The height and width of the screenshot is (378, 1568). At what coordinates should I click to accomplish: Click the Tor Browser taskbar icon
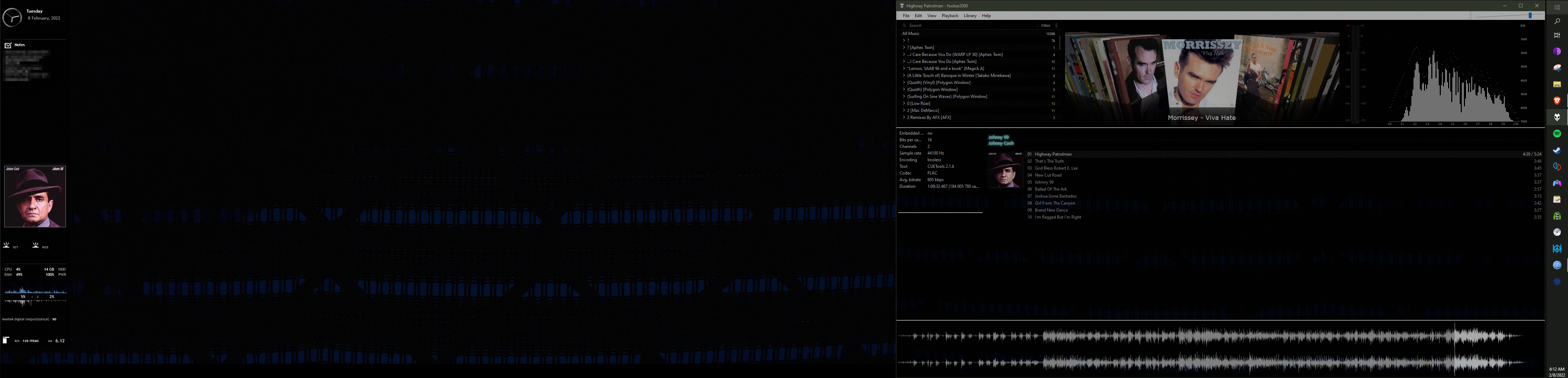click(x=1557, y=52)
